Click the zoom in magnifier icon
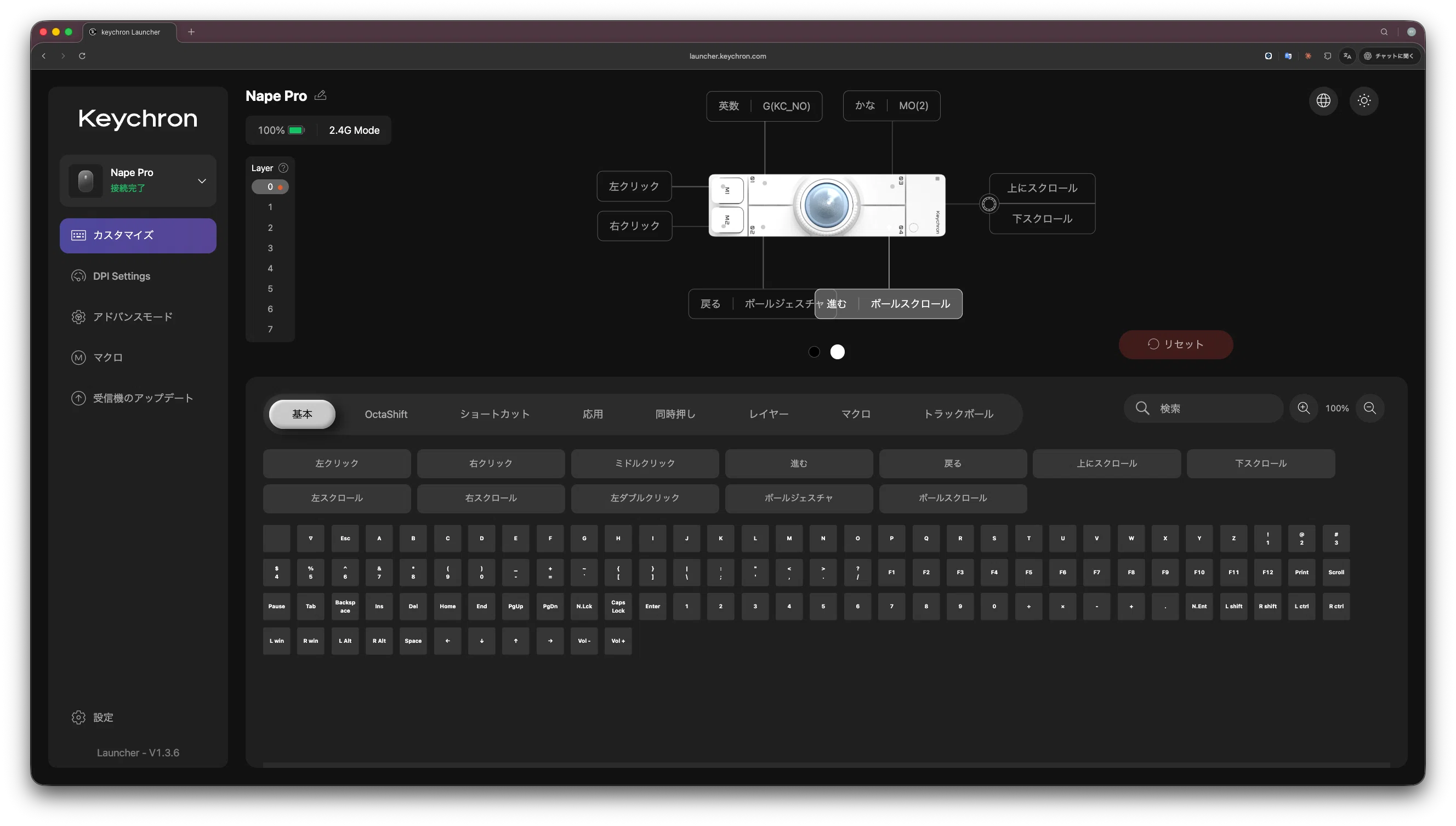 (1304, 409)
